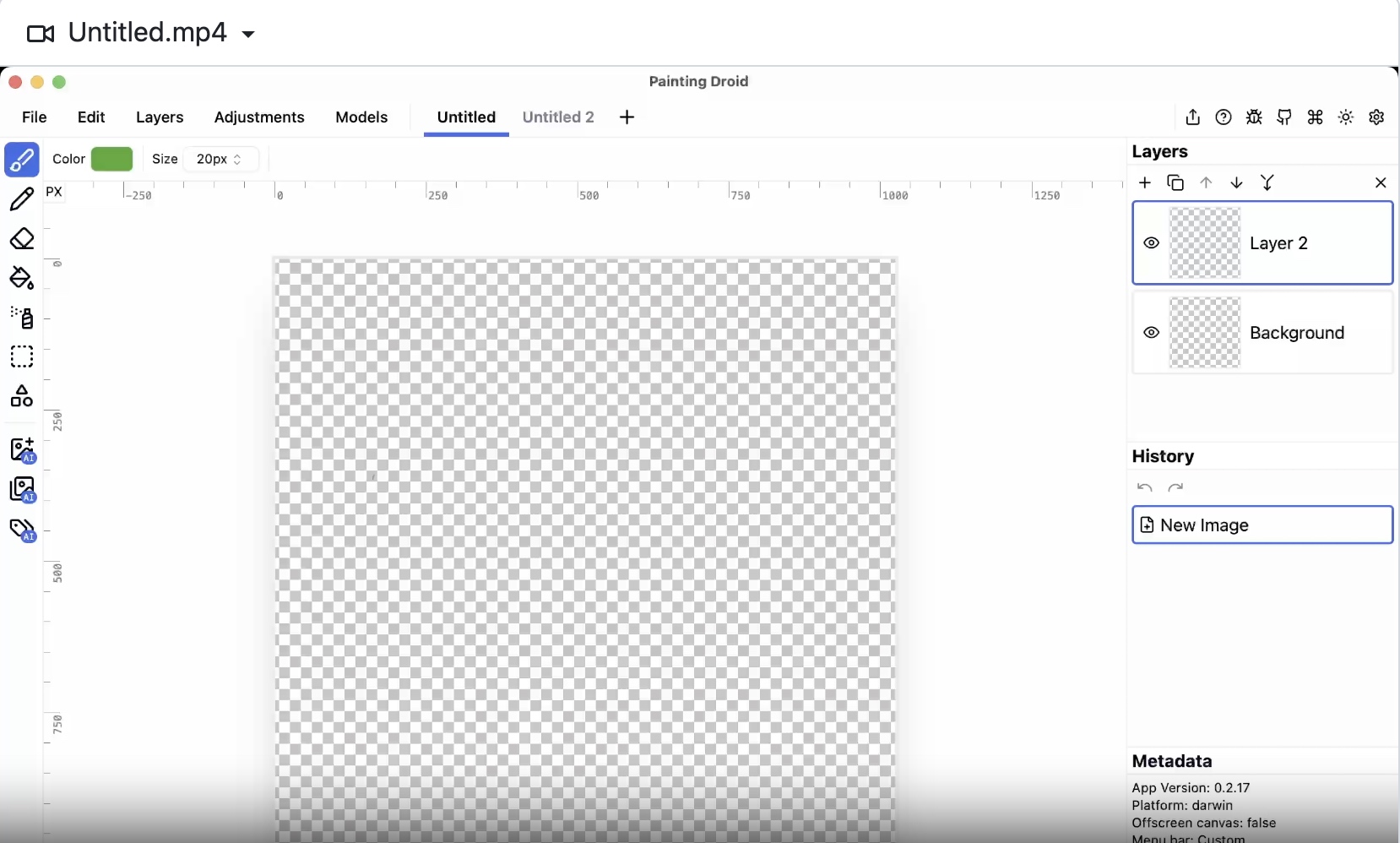Click 'Offscreen canvas: false' metadata text

1204,823
